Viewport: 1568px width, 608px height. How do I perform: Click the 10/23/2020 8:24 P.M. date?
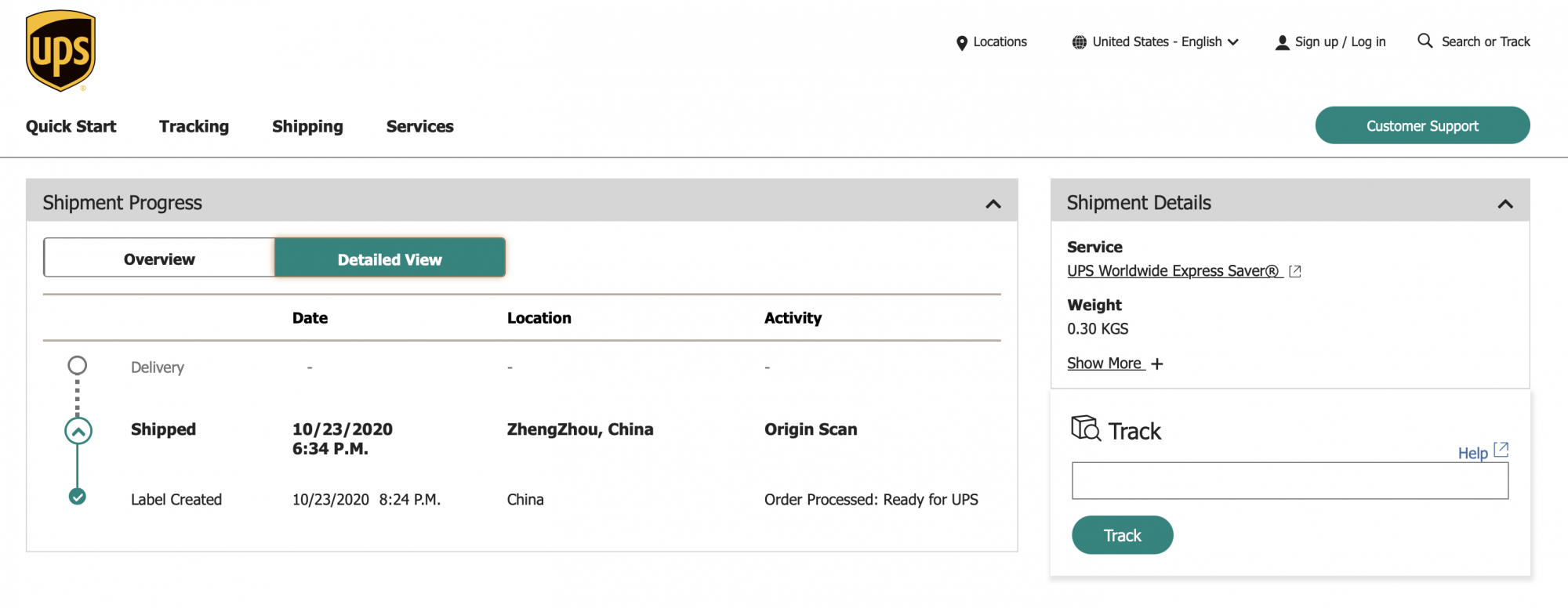coord(366,500)
